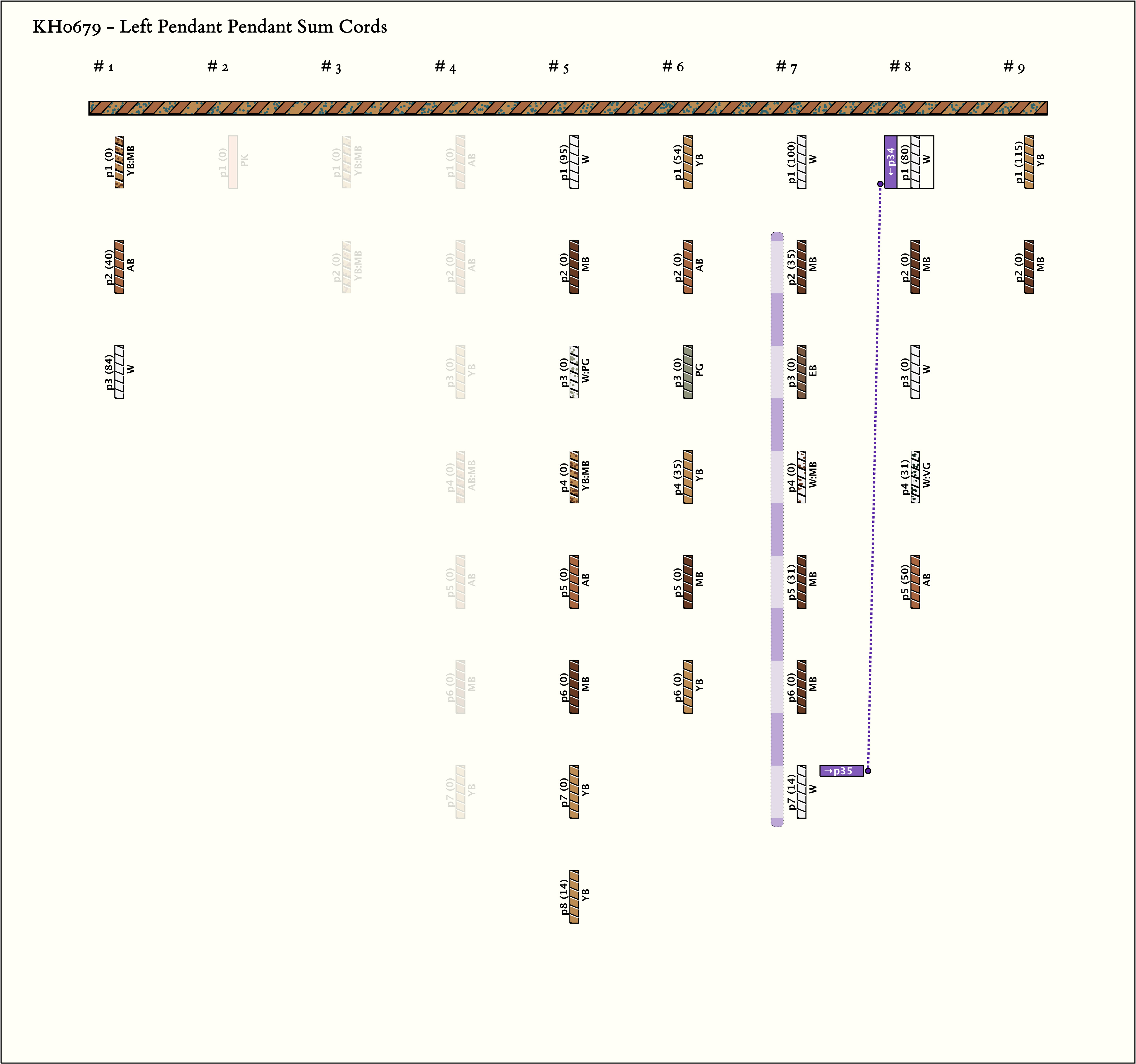Select cord p3 (0) EB in column 7
This screenshot has width=1136, height=1064.
point(801,372)
